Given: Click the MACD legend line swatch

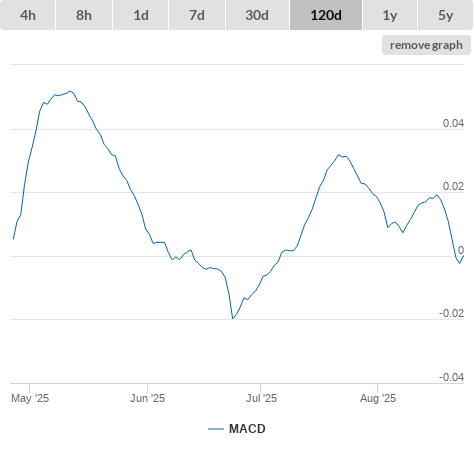Looking at the screenshot, I should (216, 429).
